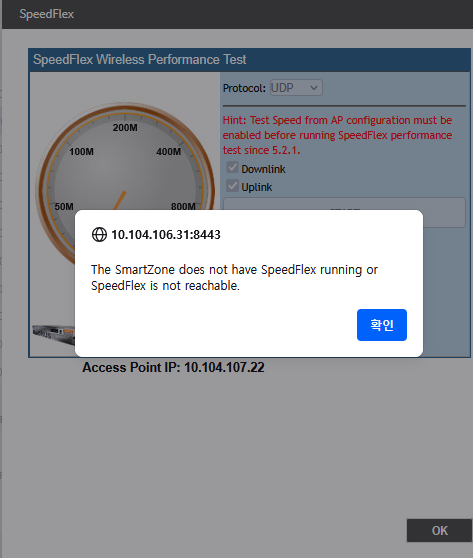
Task: Click the SpeedFlex window title text
Action: 47,14
